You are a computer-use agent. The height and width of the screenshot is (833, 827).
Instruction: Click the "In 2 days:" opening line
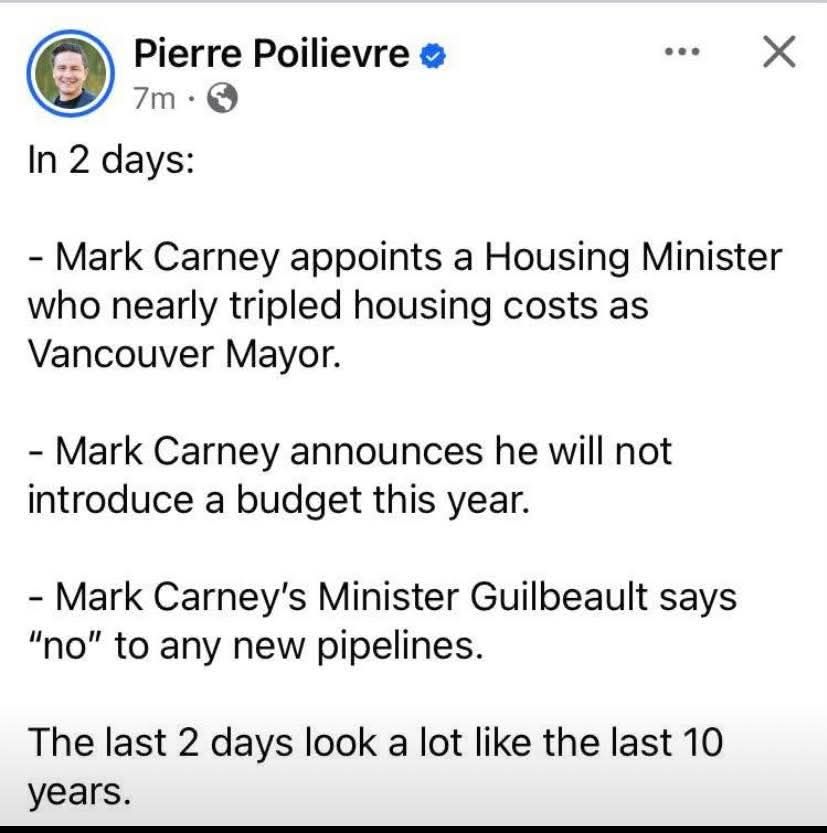point(111,160)
